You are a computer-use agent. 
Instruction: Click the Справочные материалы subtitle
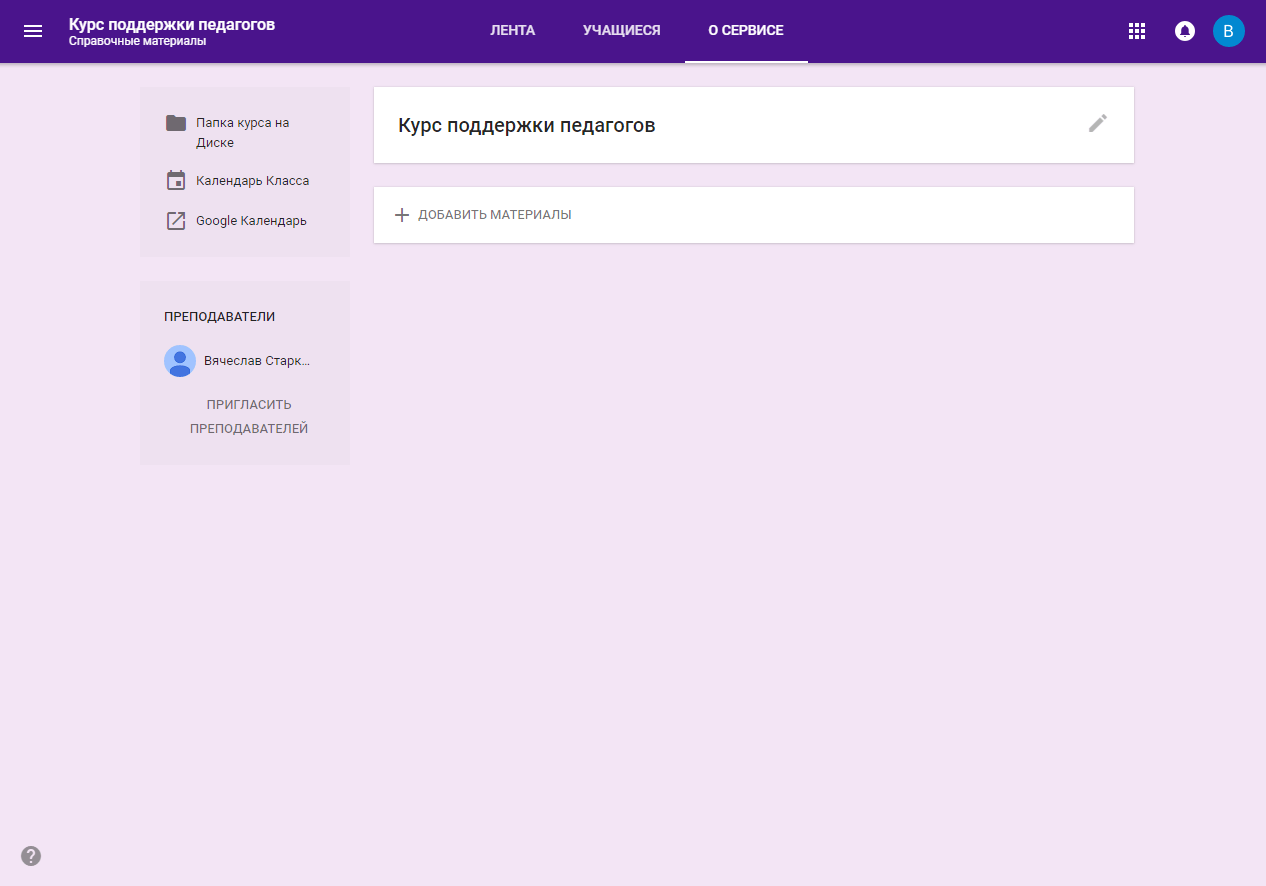[137, 42]
